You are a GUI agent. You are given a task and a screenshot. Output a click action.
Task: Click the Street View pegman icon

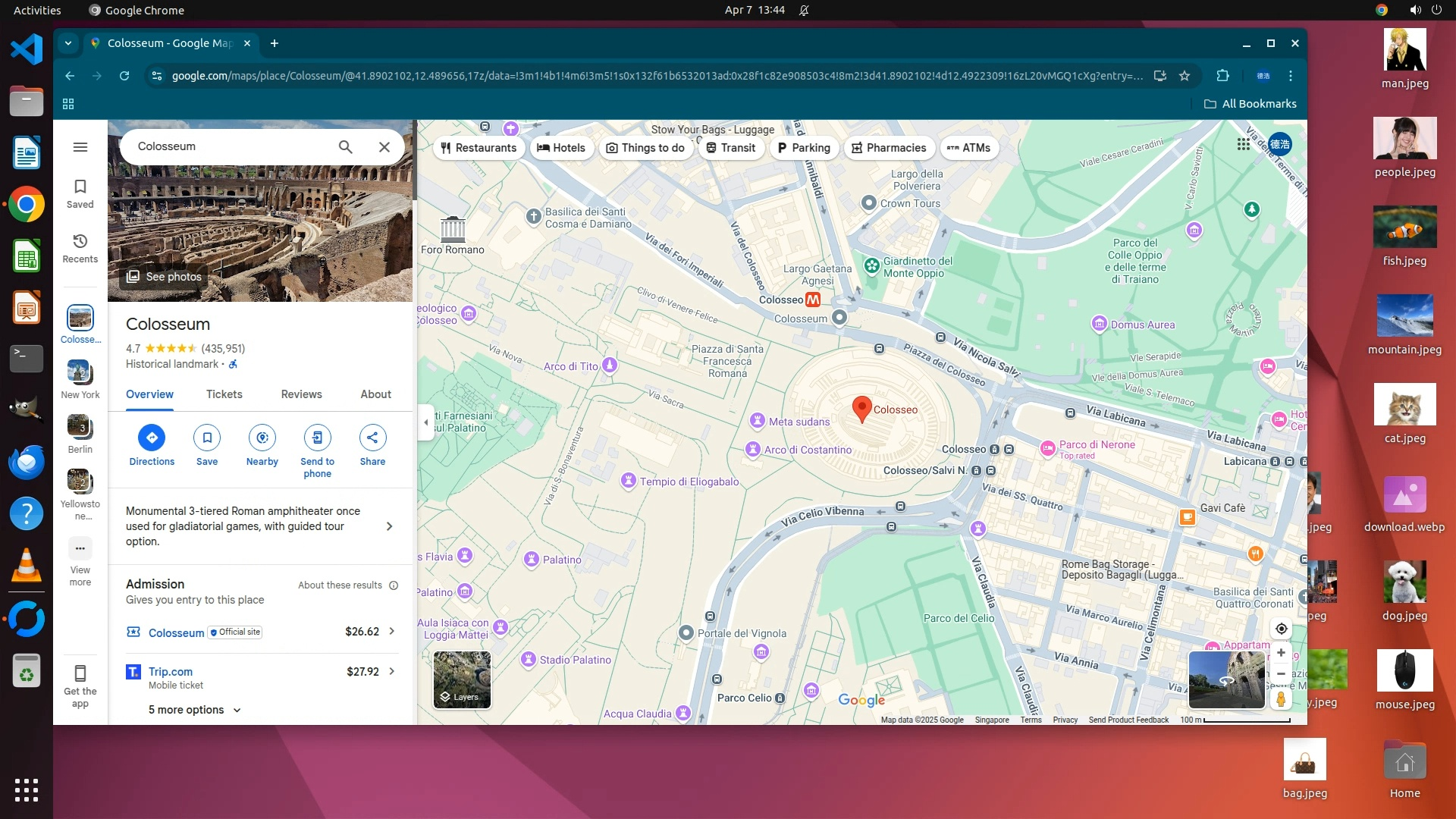pyautogui.click(x=1281, y=698)
